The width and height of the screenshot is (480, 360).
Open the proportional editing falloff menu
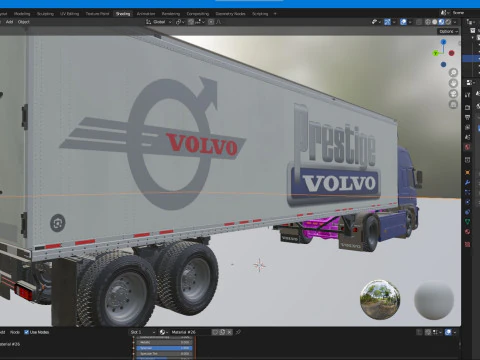(219, 22)
